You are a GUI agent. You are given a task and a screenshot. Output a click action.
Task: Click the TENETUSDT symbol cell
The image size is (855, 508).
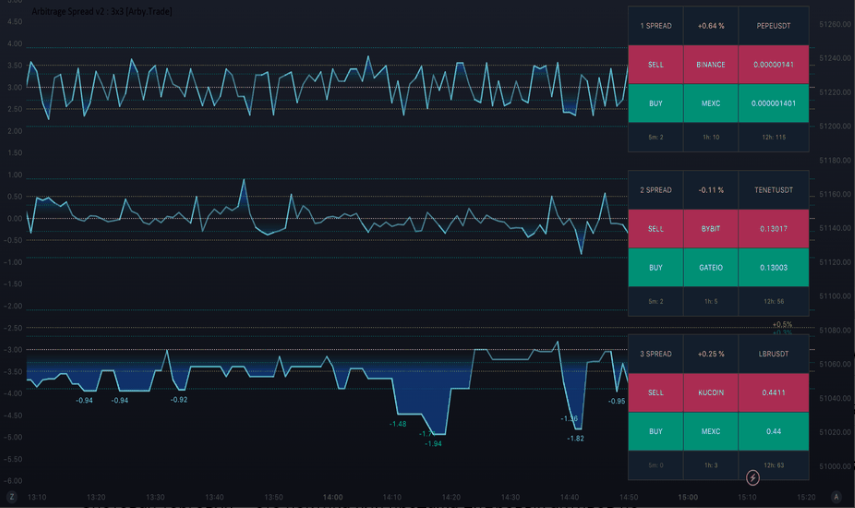(x=774, y=190)
